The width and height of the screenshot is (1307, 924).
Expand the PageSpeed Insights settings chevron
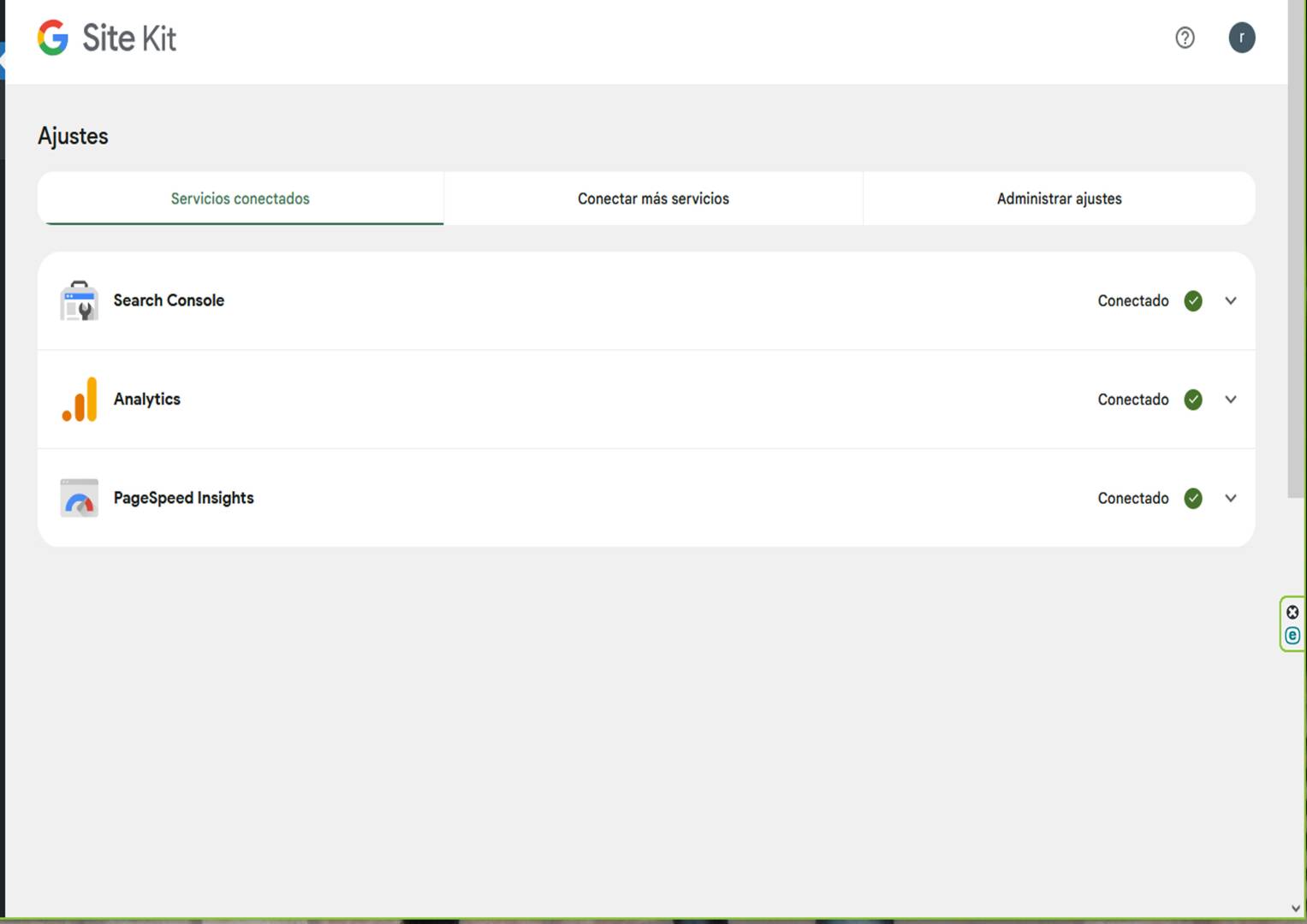[x=1231, y=498]
